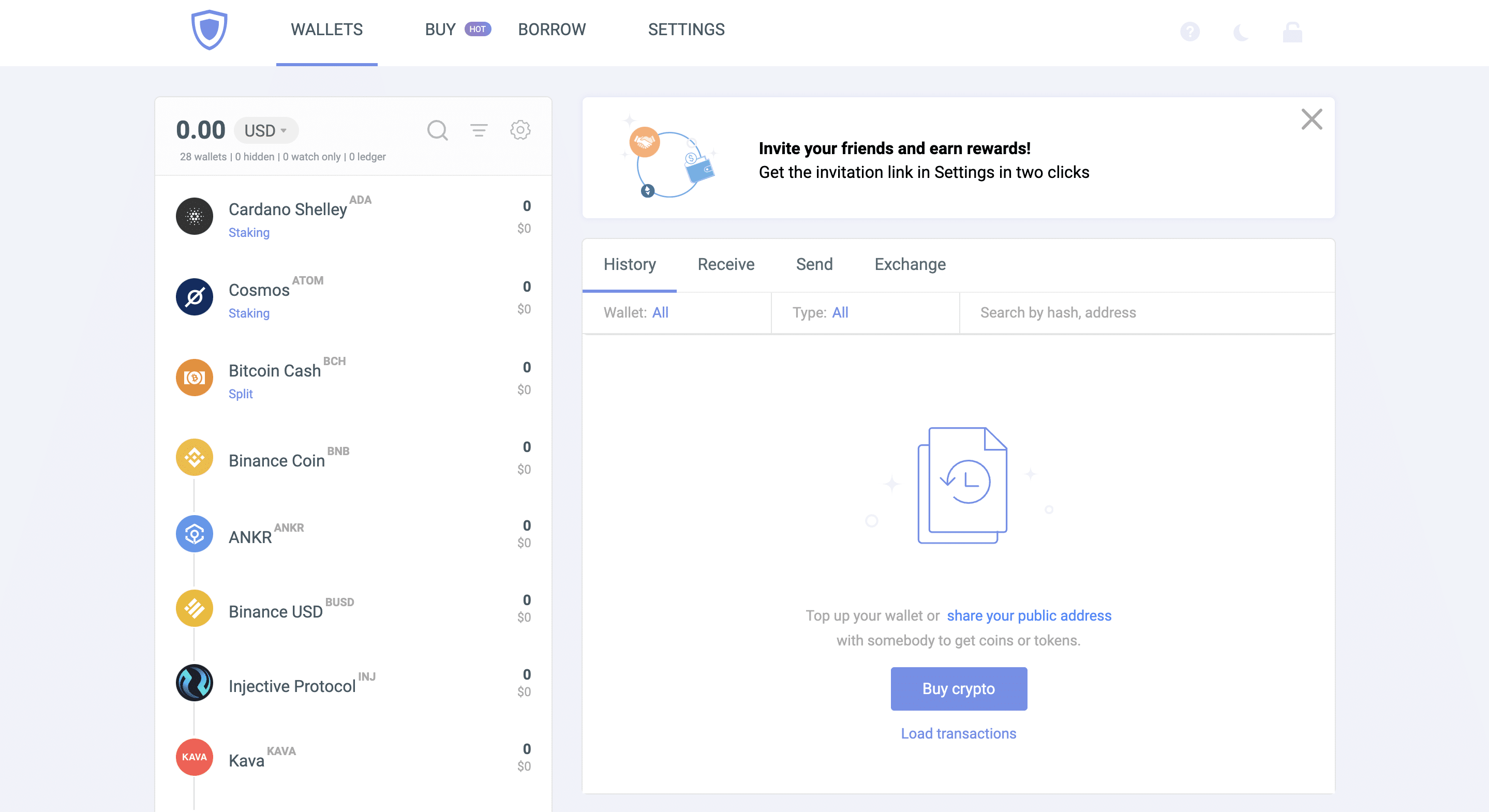This screenshot has height=812, width=1489.
Task: Open the USD currency dropdown
Action: [x=266, y=131]
